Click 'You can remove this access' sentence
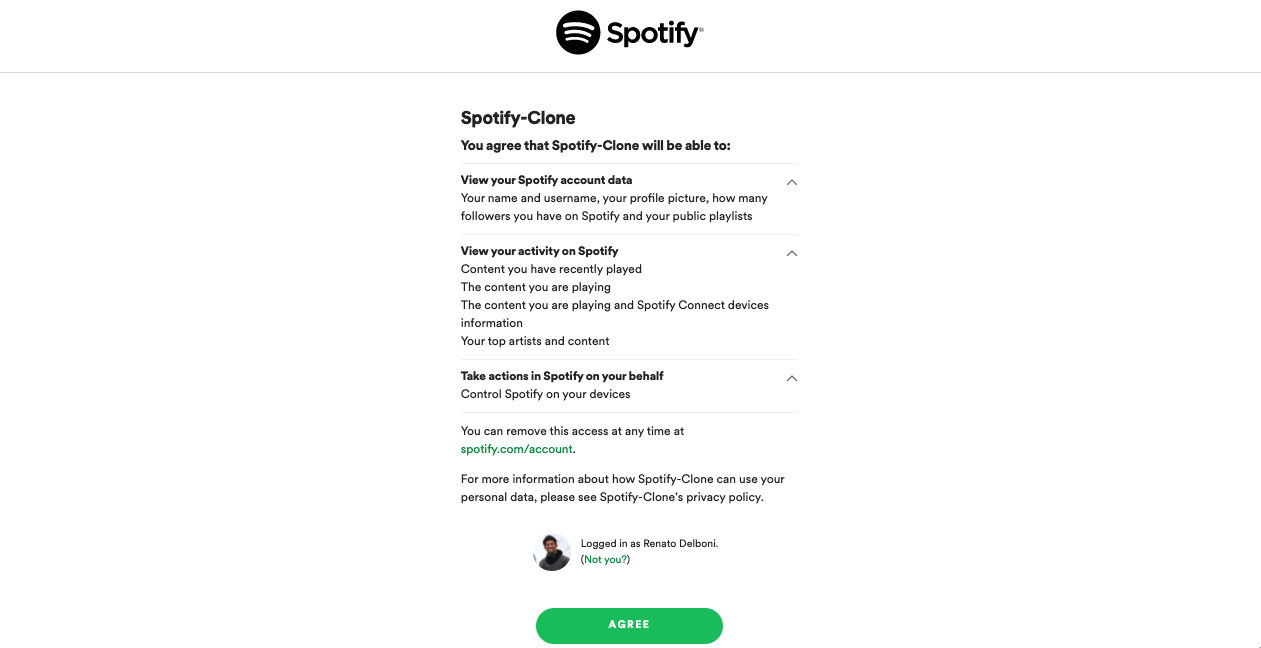 coord(572,431)
